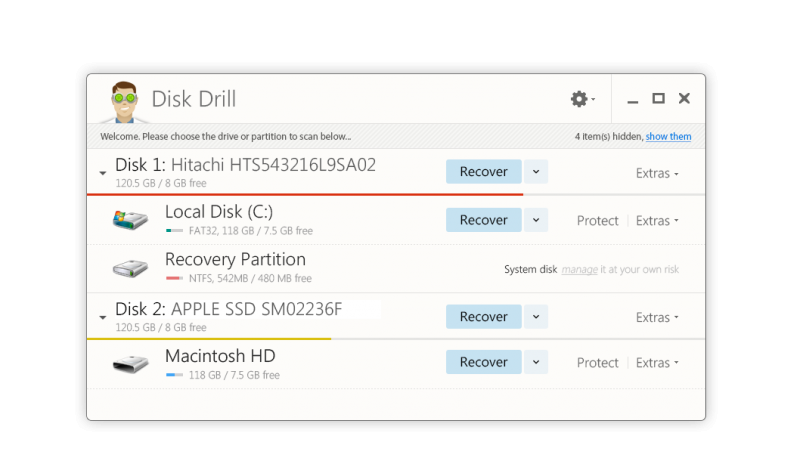This screenshot has height=467, width=800.
Task: Click the '4 item(s) hidden' status text
Action: [608, 136]
